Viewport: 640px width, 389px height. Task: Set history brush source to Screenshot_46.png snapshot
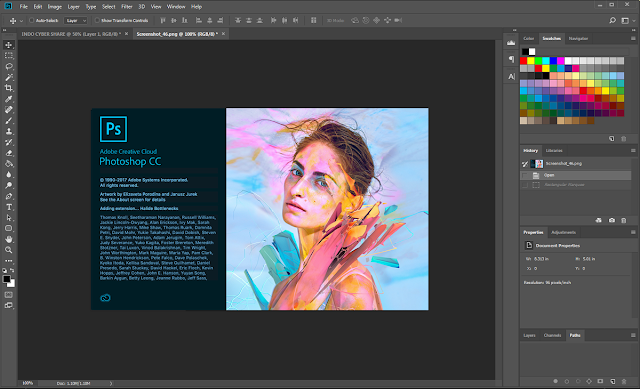525,164
